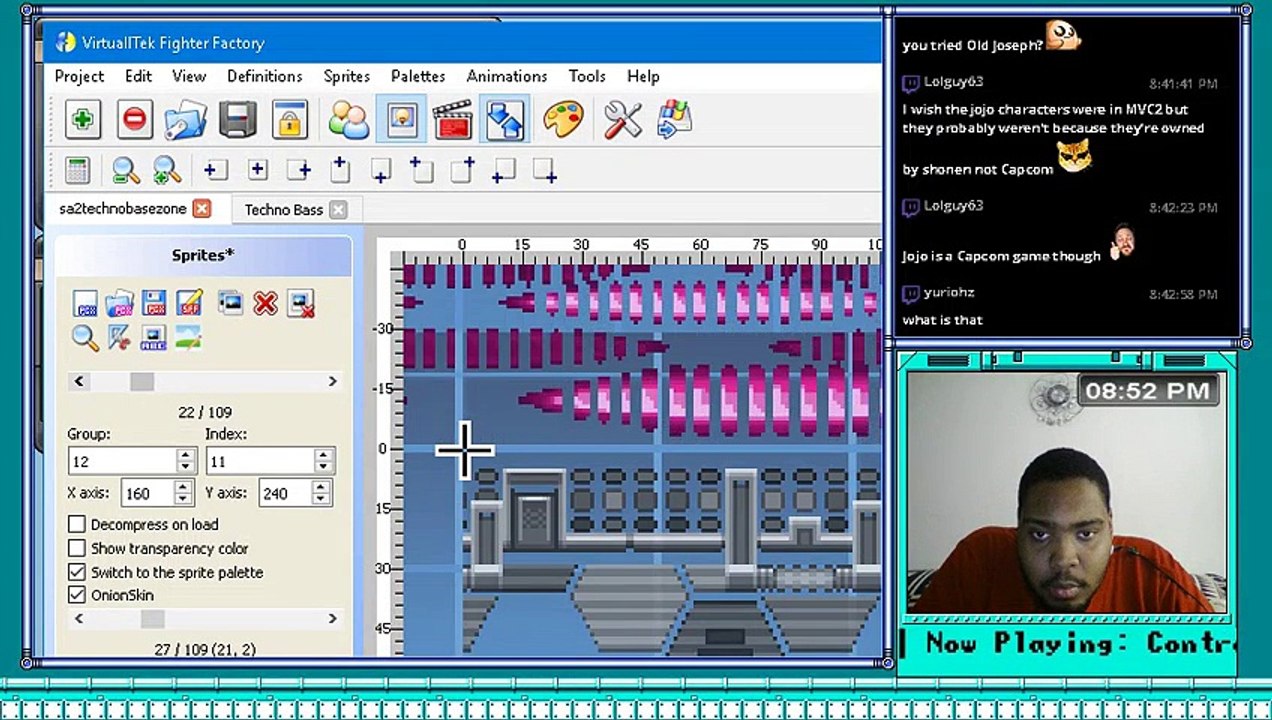Screen dimensions: 1272x720
Task: Open a project with the blue folder icon
Action: pos(186,120)
